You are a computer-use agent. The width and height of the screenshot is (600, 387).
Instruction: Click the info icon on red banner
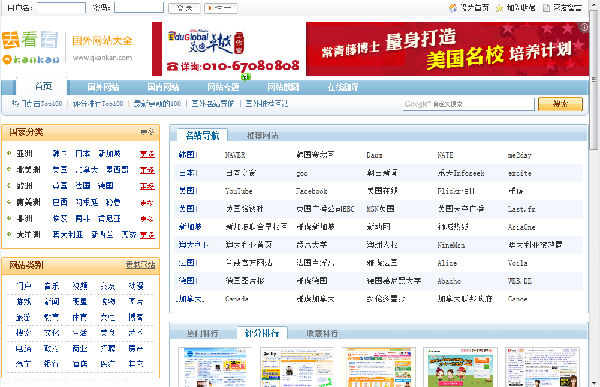584,27
